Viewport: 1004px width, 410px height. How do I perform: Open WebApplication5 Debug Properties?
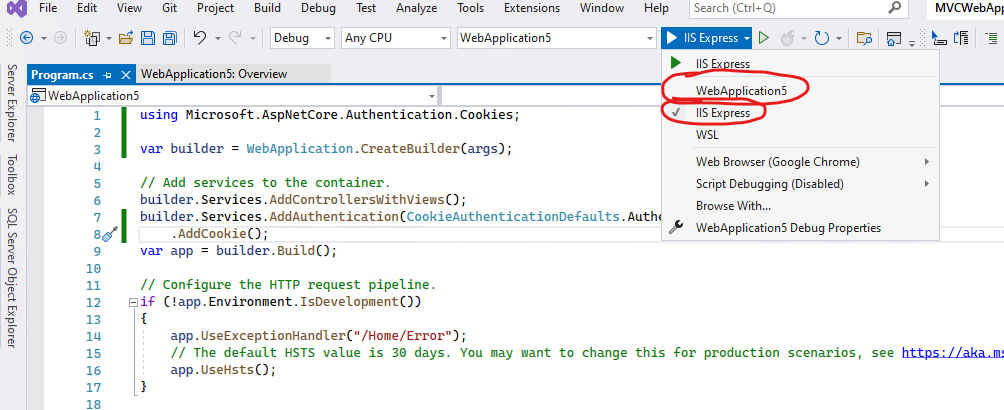(788, 228)
